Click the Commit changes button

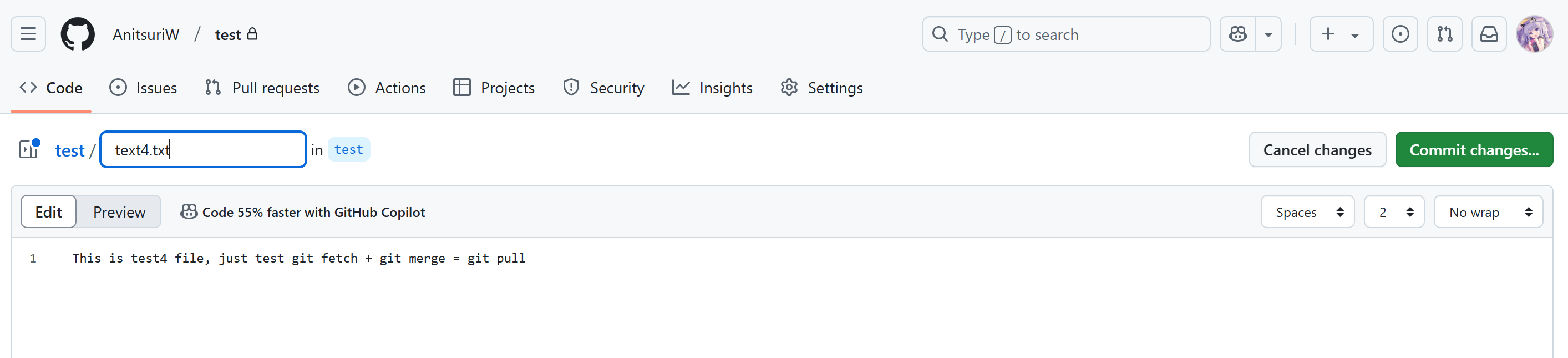tap(1473, 150)
